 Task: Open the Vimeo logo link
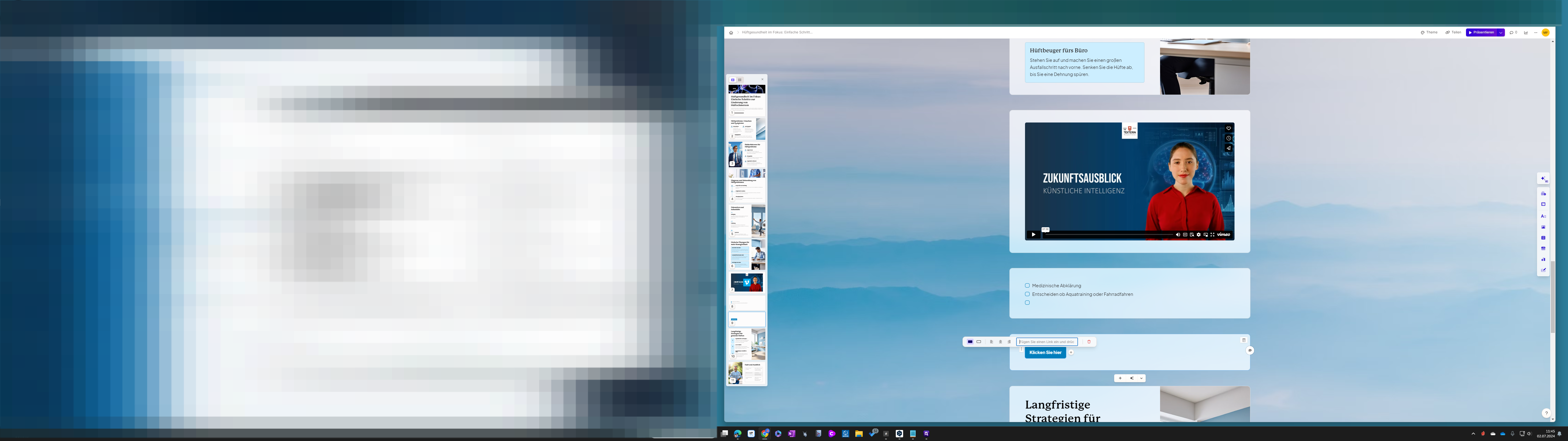pos(1223,235)
